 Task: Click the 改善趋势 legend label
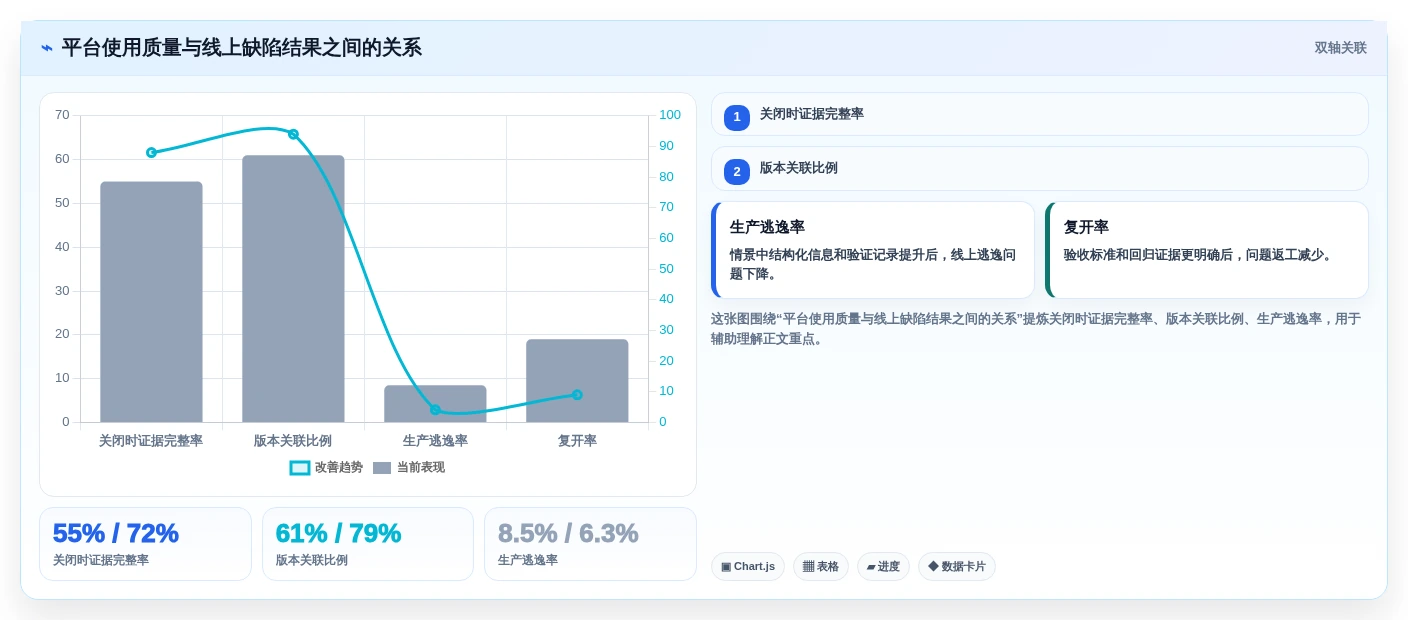(x=339, y=467)
